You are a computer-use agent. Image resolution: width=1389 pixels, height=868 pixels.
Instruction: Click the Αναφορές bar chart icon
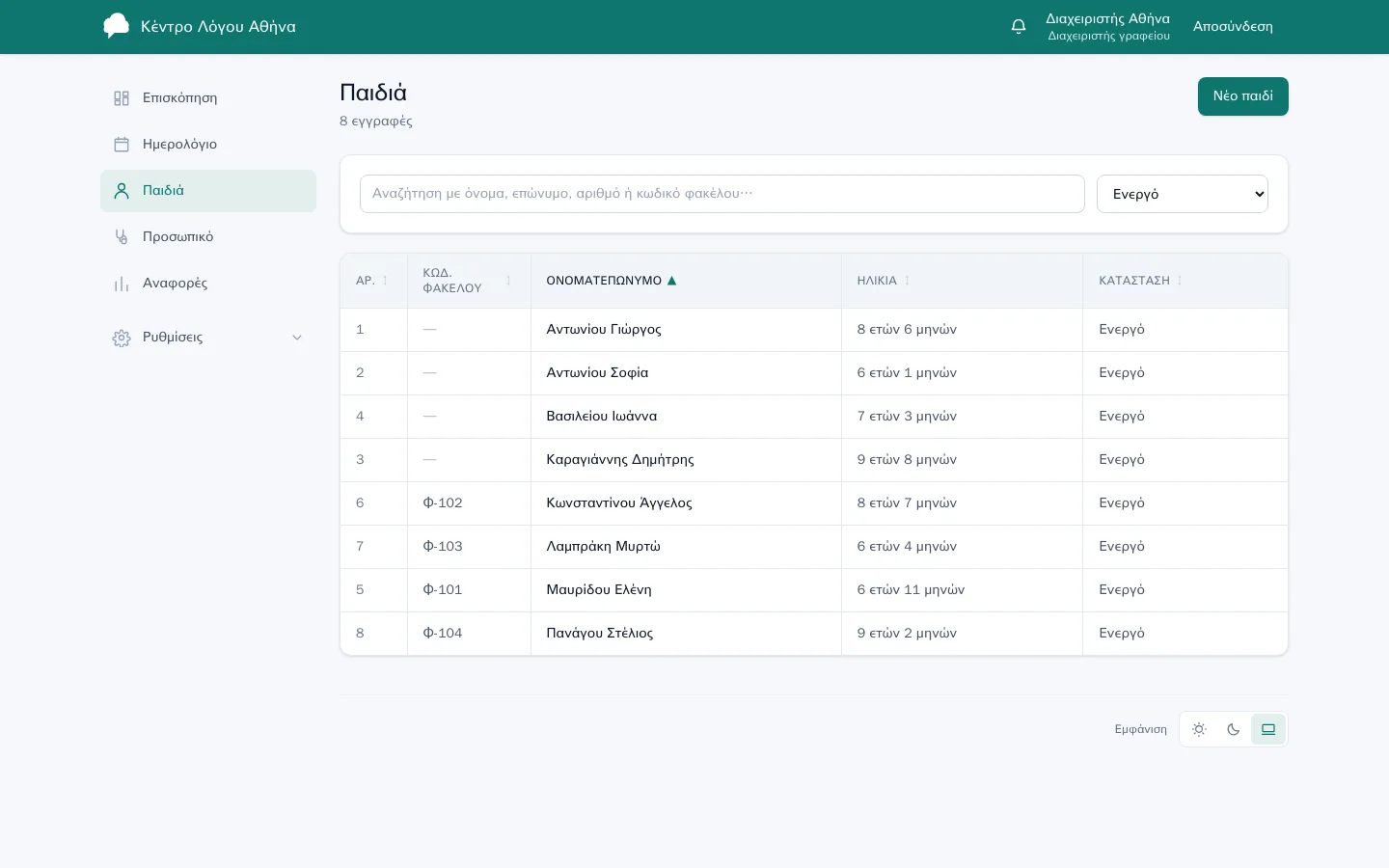pyautogui.click(x=122, y=284)
